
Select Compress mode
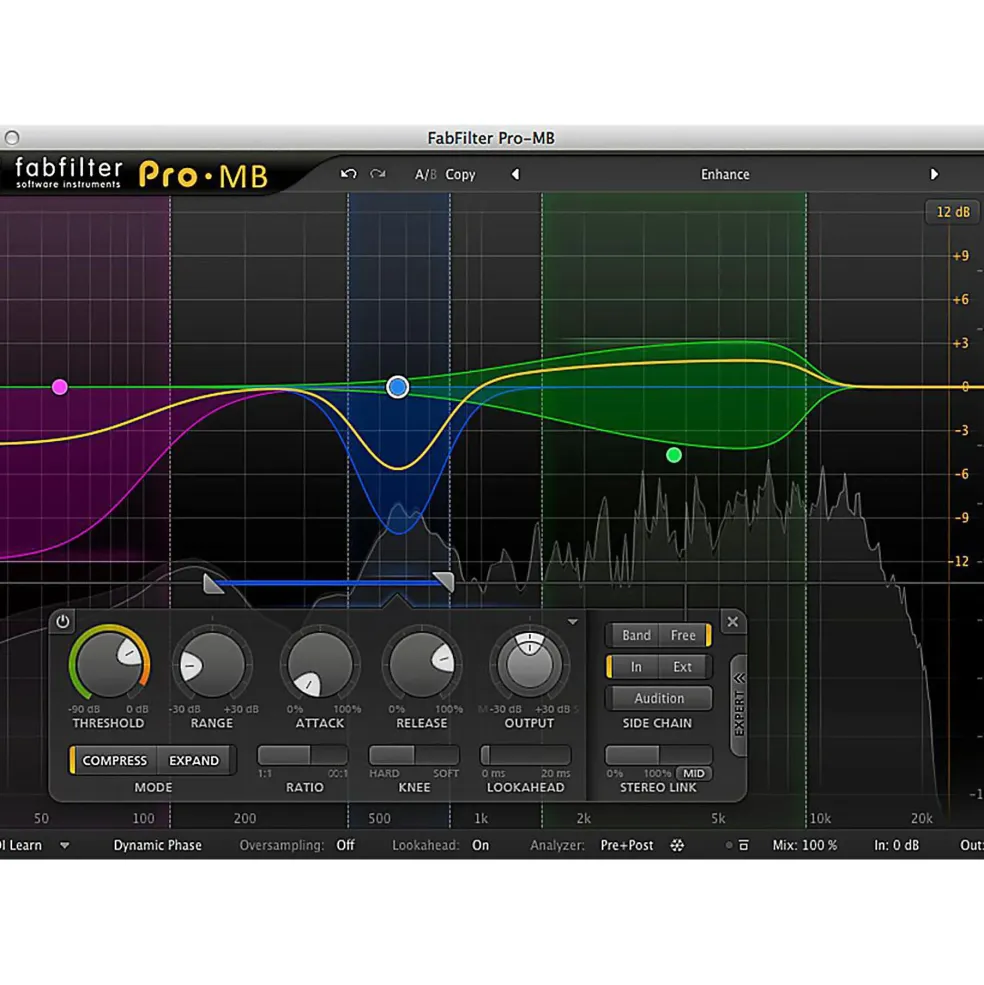click(x=114, y=760)
